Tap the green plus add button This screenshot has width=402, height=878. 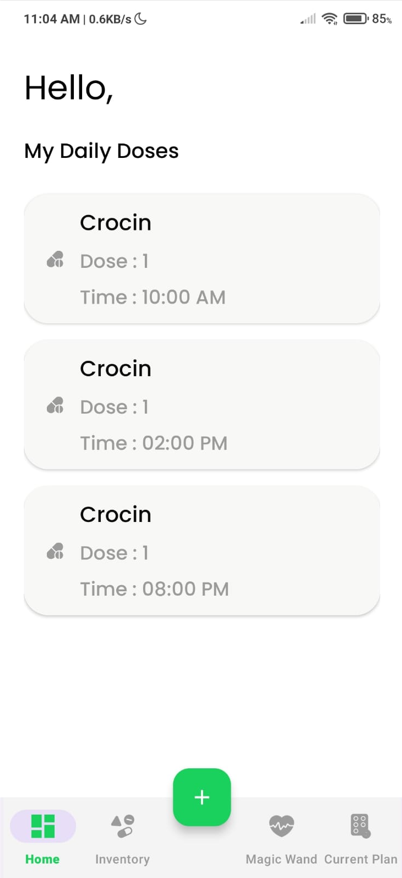202,797
